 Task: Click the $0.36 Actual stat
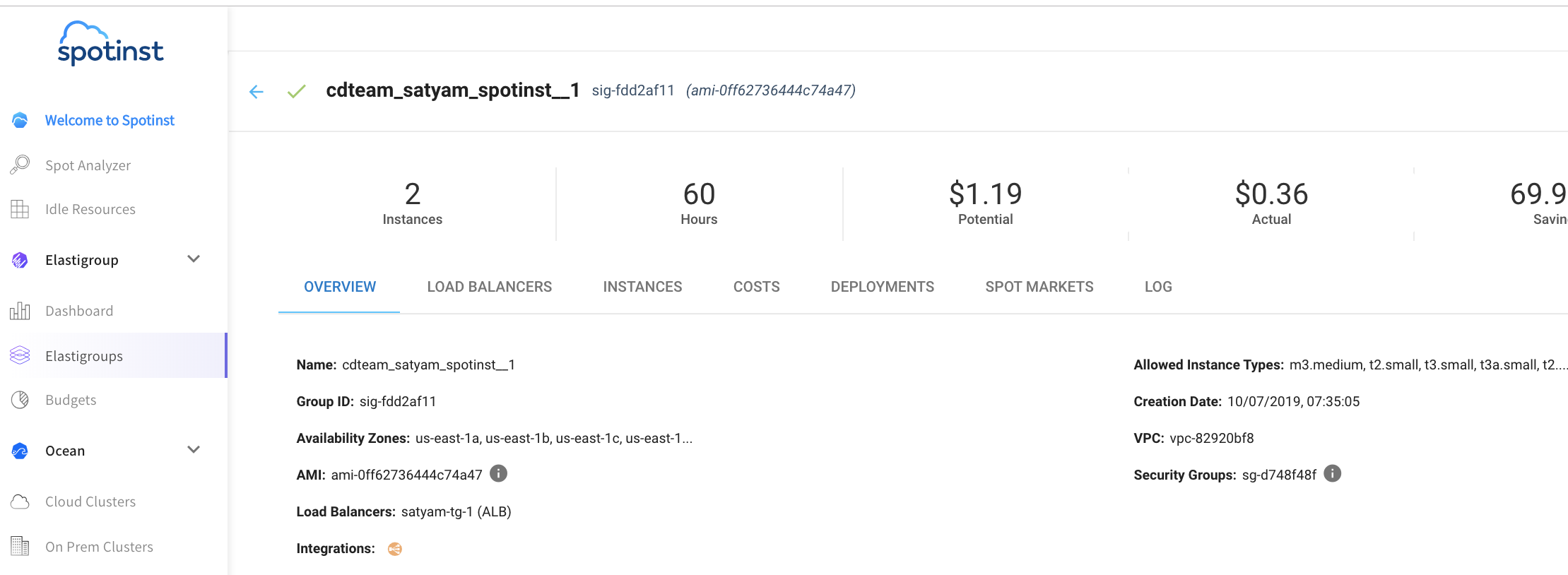point(1271,203)
